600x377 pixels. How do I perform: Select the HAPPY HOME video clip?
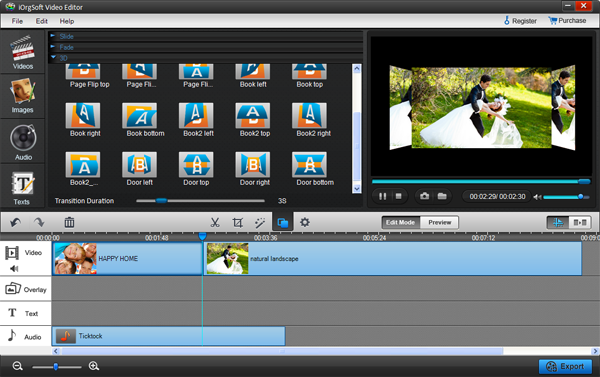coord(127,258)
